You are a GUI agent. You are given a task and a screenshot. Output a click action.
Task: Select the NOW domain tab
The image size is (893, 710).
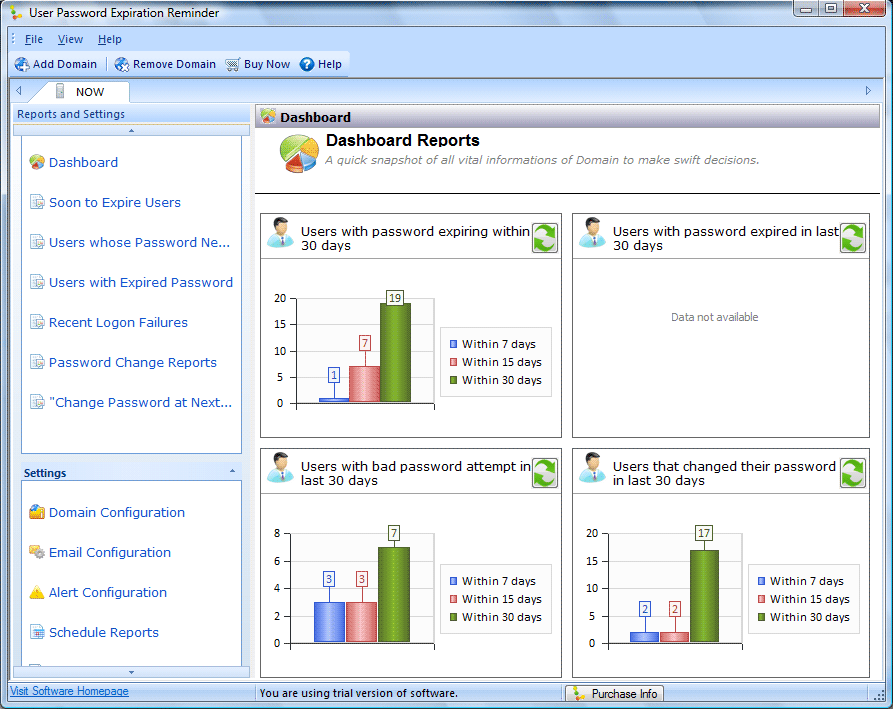(83, 92)
